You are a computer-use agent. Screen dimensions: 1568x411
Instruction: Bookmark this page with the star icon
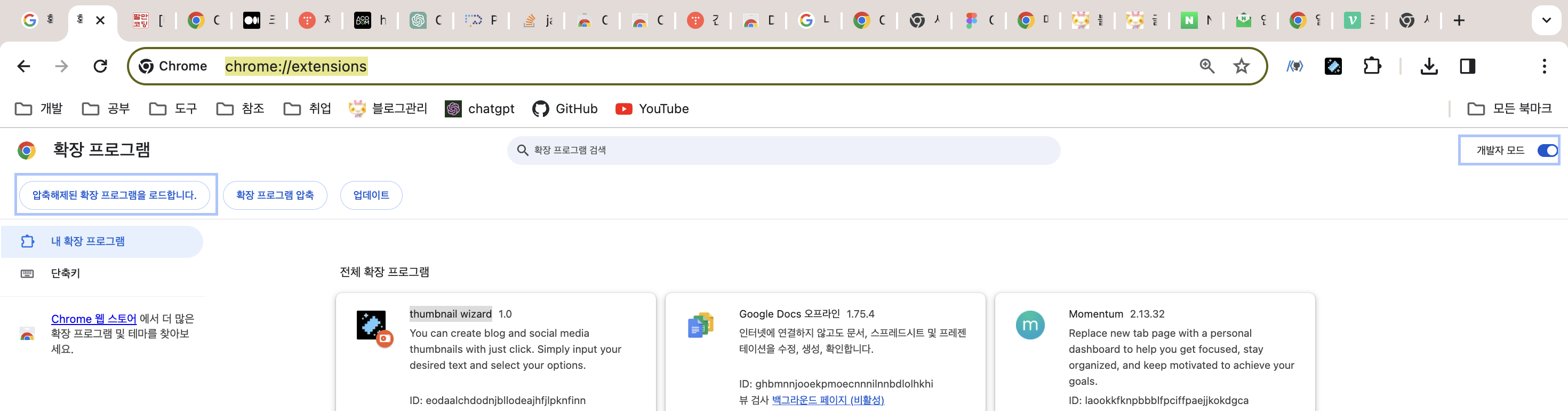pyautogui.click(x=1241, y=66)
